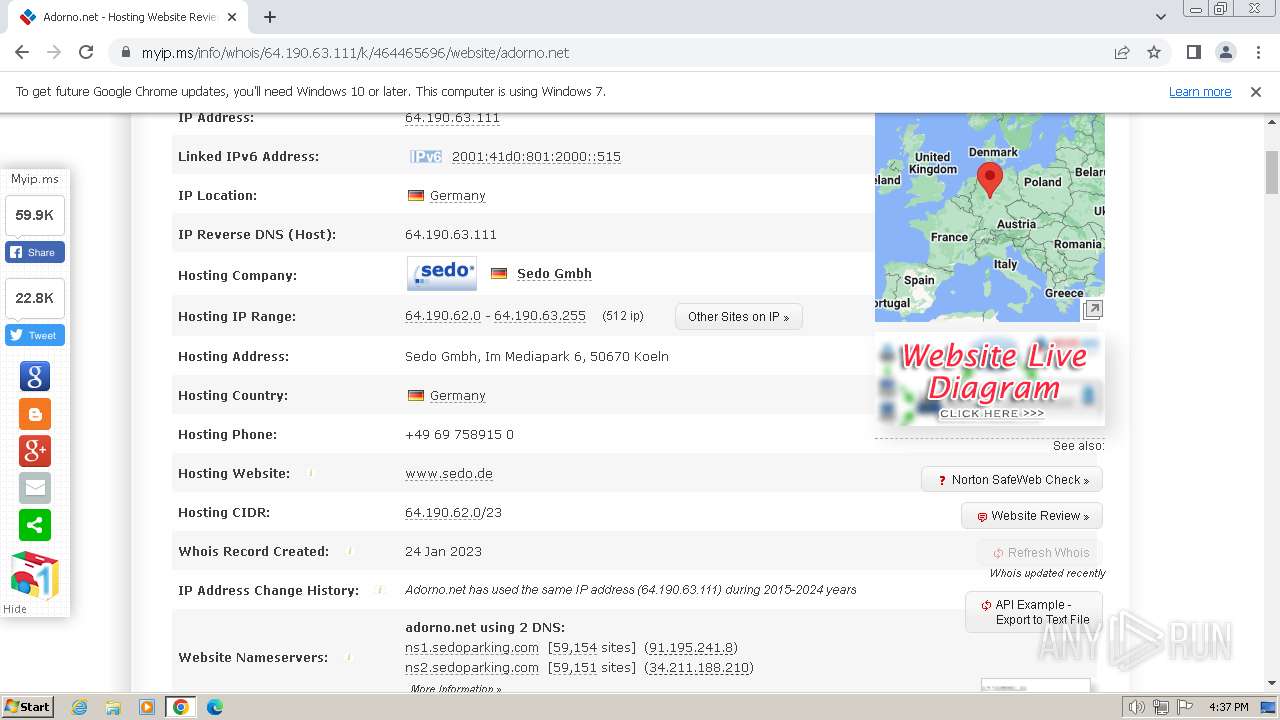The width and height of the screenshot is (1280, 720).
Task: Click the IP address 64.190.63.111 link
Action: pyautogui.click(x=452, y=118)
